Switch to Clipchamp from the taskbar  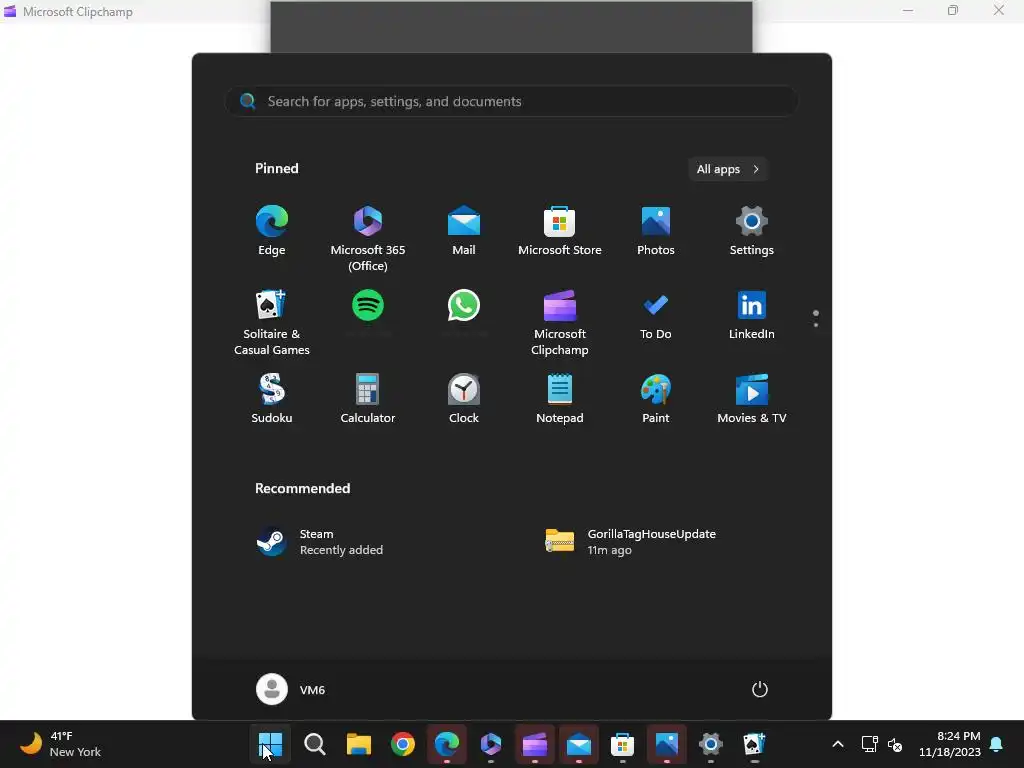pyautogui.click(x=535, y=744)
